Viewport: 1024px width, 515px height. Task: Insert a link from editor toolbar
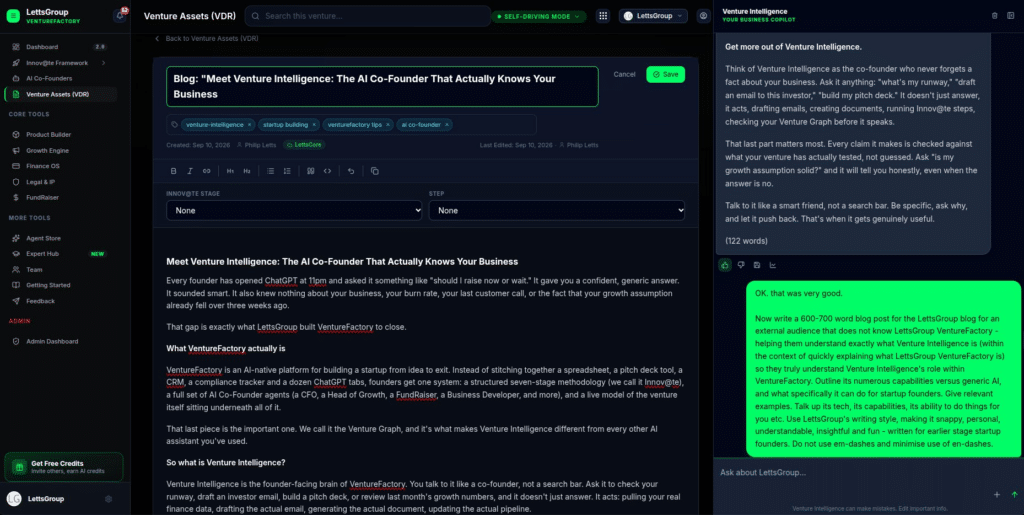(x=206, y=171)
